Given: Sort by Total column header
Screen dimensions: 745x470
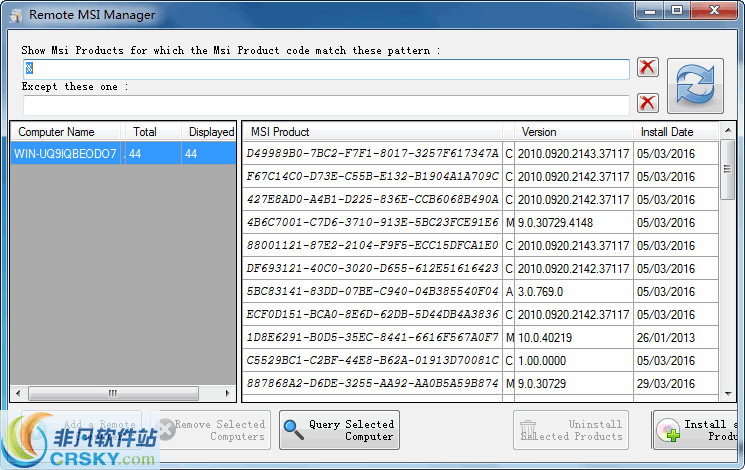Looking at the screenshot, I should [x=151, y=132].
